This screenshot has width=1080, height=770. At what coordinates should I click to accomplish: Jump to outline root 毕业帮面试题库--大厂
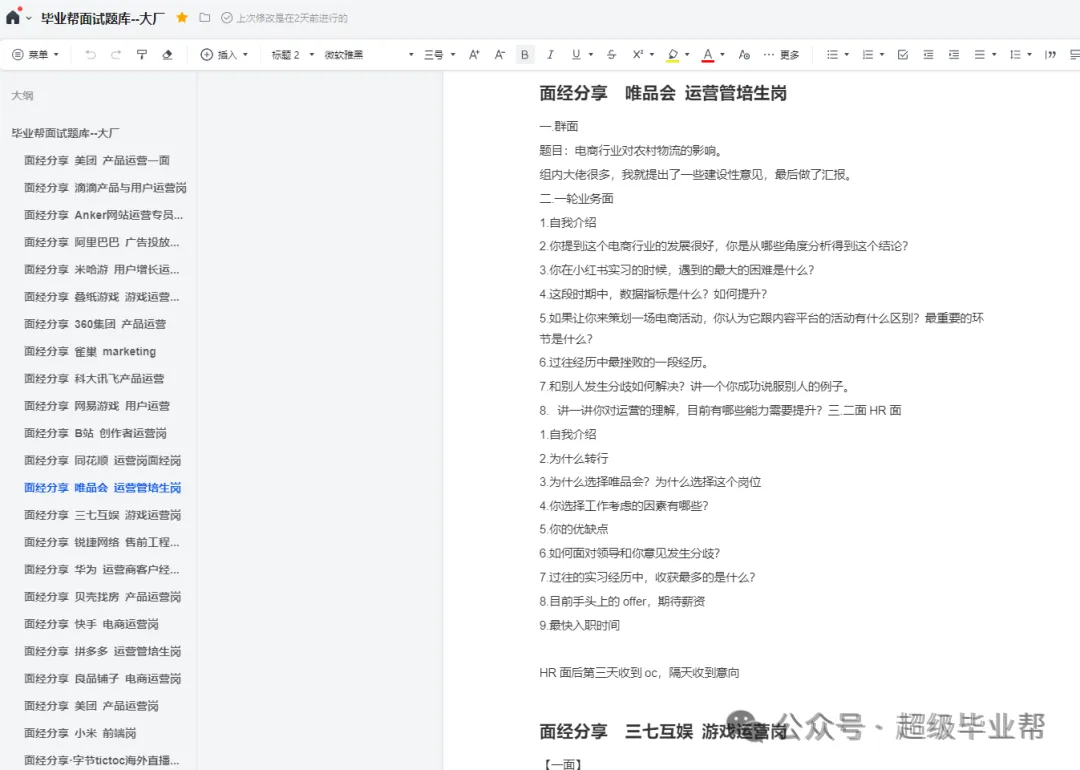pos(65,133)
